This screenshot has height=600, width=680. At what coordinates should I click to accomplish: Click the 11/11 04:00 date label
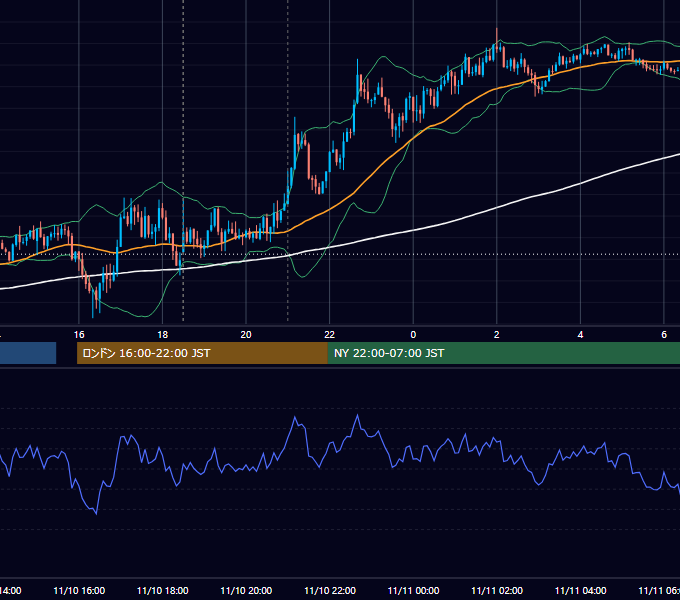click(581, 590)
